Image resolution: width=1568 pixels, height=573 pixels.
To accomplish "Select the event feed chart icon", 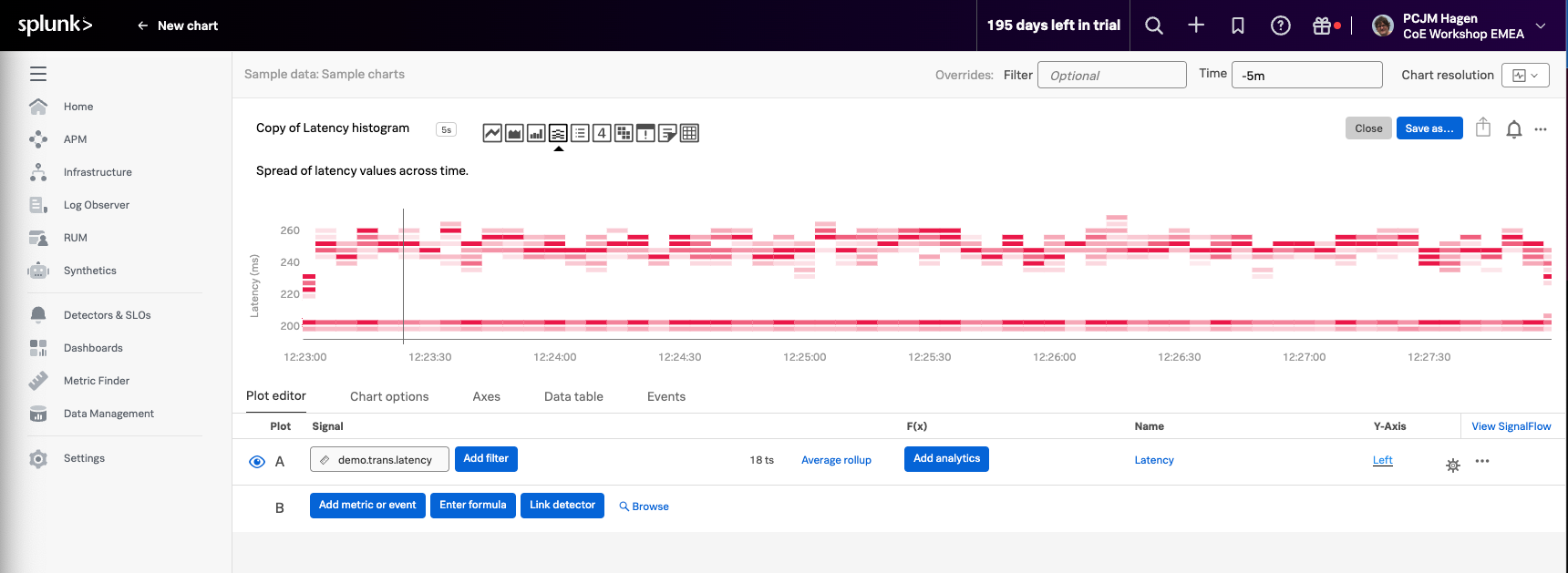I will (x=645, y=133).
